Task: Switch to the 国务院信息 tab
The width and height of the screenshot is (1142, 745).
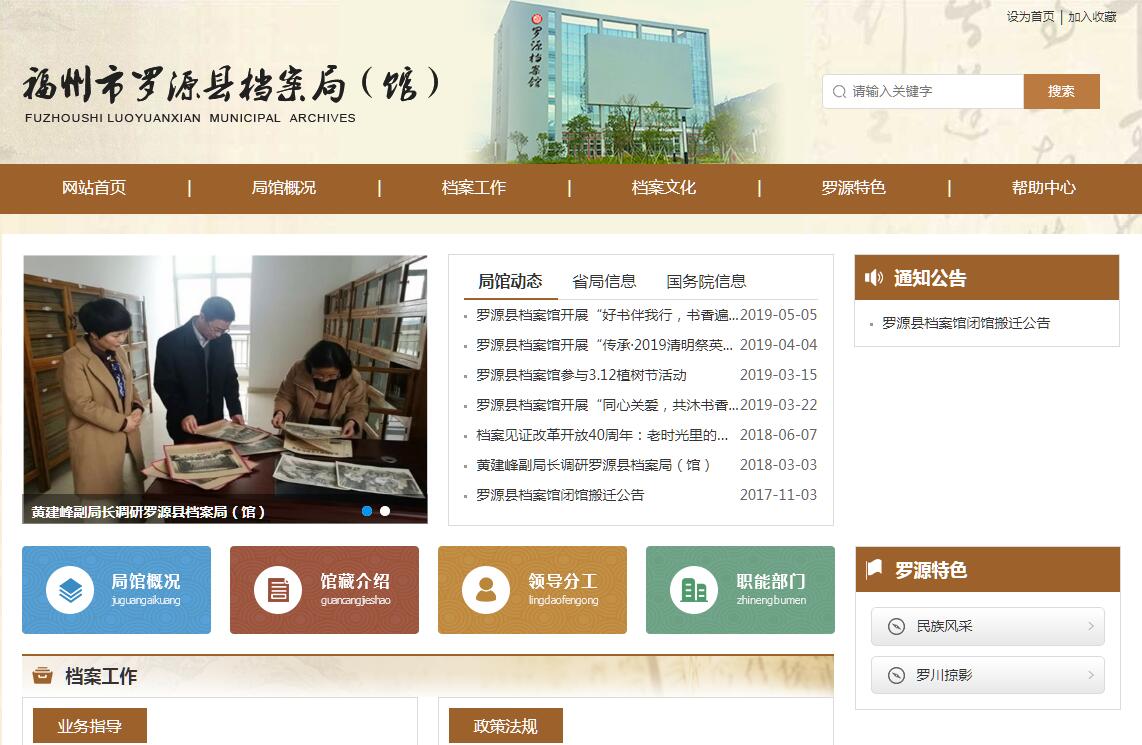Action: coord(706,281)
